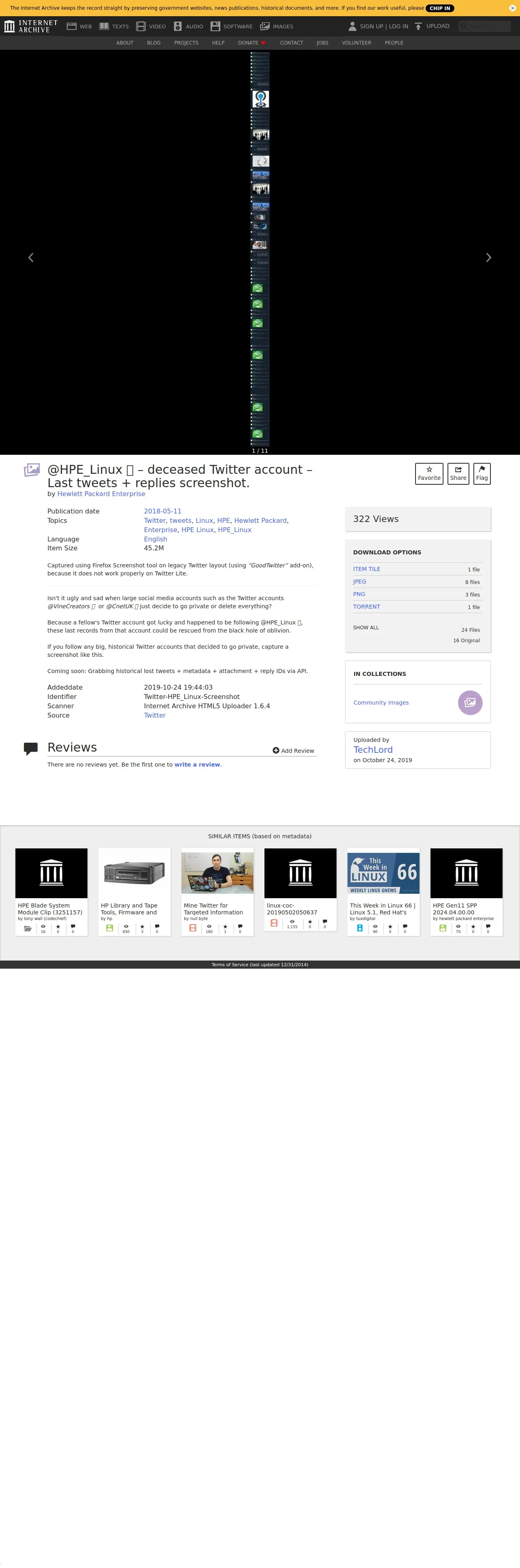The image size is (520, 1568).
Task: Open the English language link
Action: coord(155,539)
